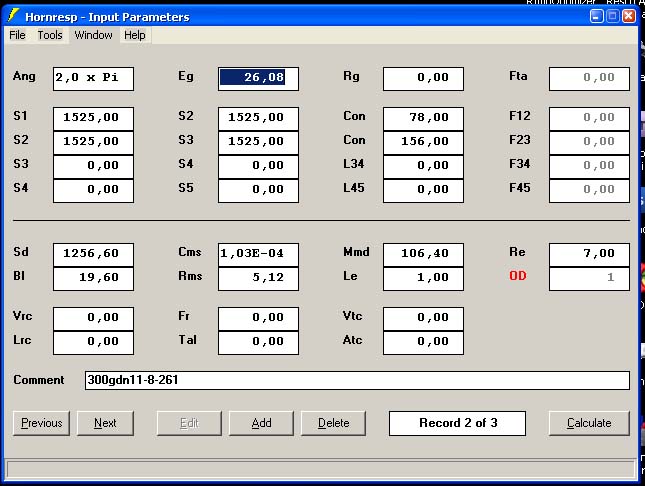This screenshot has width=645, height=486.
Task: Open the Window menu
Action: (x=93, y=35)
